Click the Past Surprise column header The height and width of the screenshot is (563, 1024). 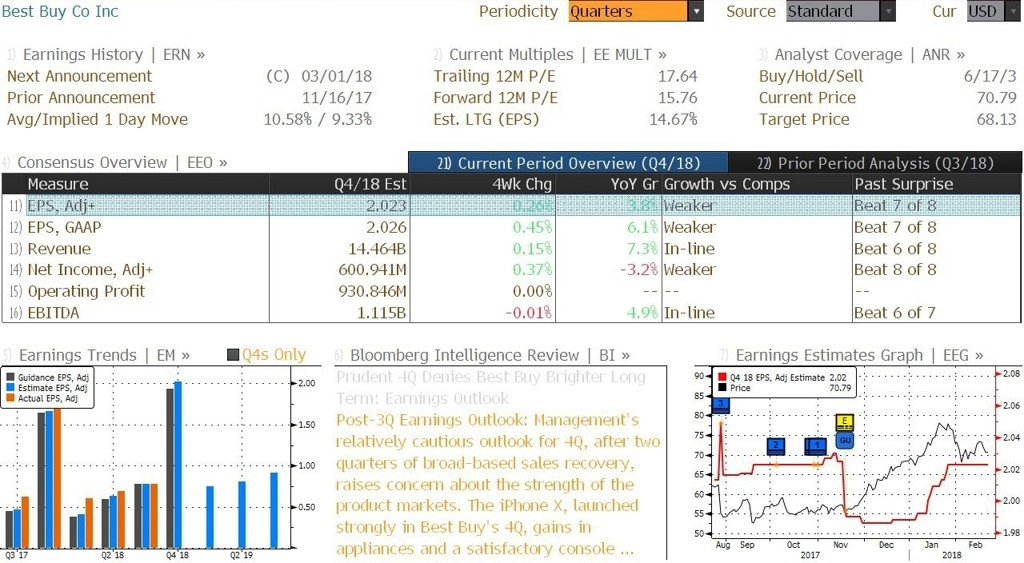click(936, 184)
